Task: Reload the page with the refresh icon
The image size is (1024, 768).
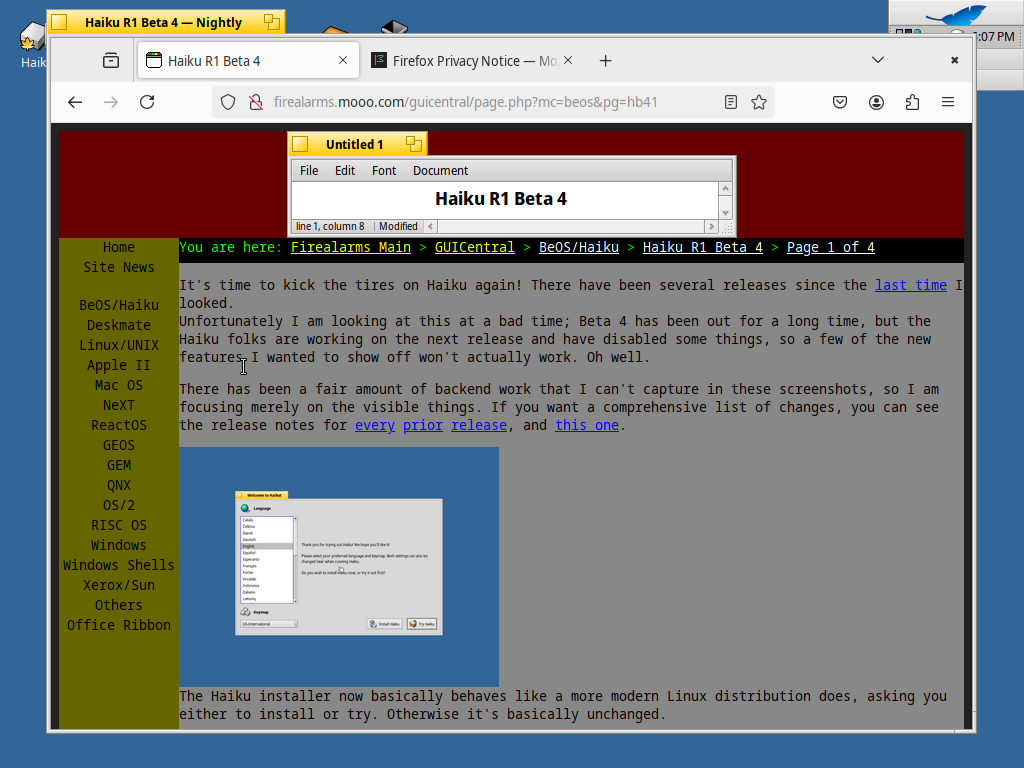Action: click(x=147, y=102)
